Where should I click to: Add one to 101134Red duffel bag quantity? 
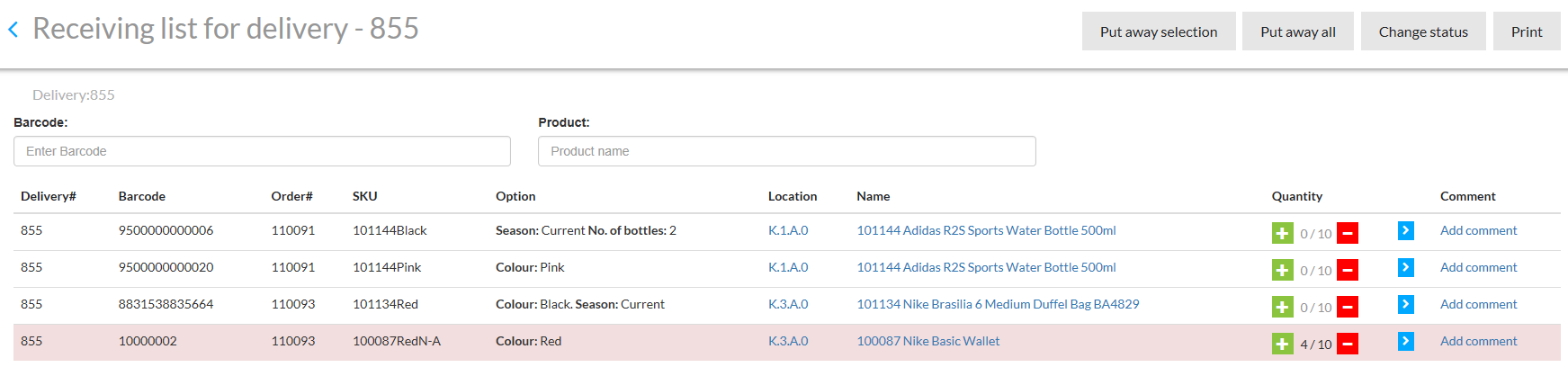[x=1282, y=308]
